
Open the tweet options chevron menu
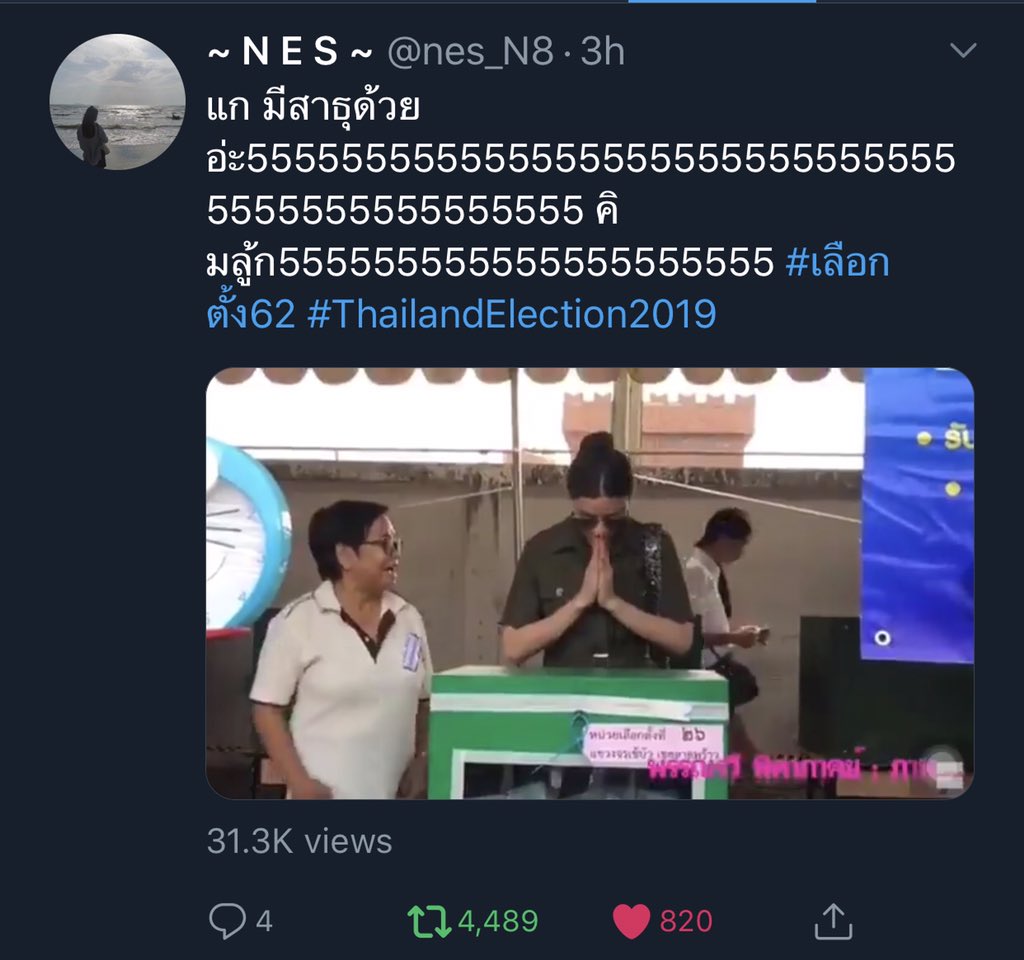point(963,50)
